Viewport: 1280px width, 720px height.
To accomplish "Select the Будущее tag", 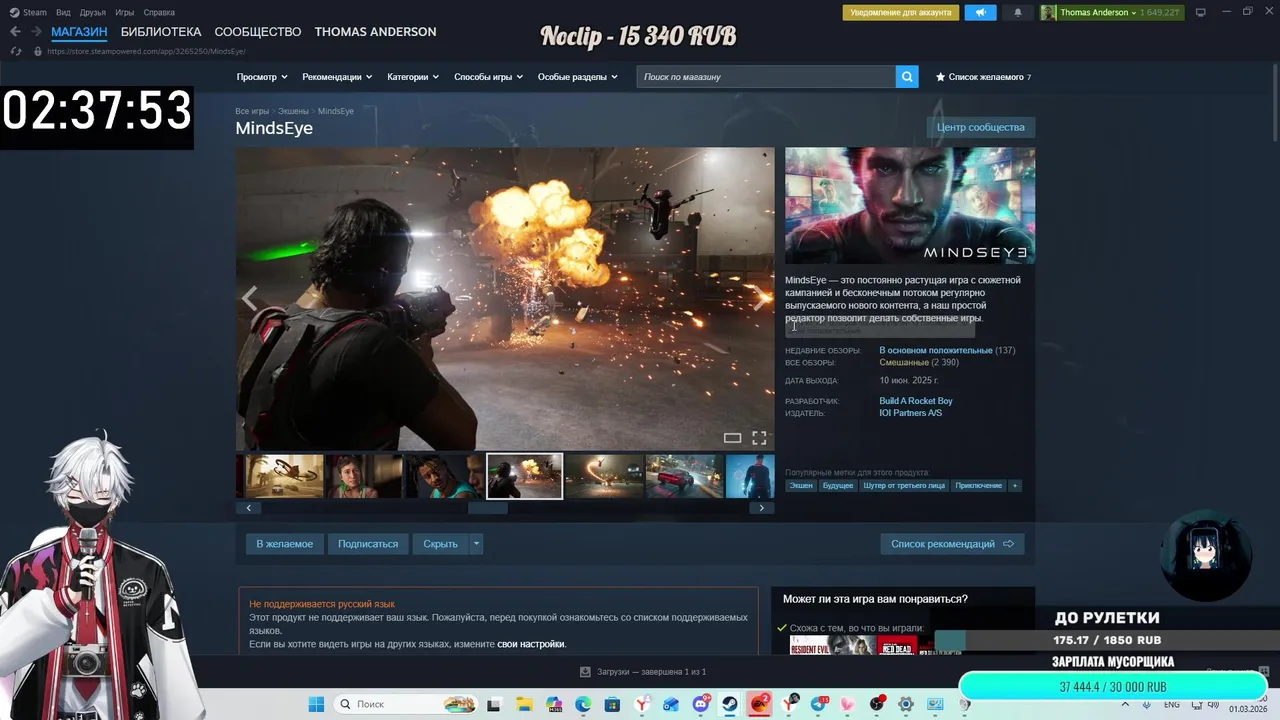I will [x=838, y=486].
